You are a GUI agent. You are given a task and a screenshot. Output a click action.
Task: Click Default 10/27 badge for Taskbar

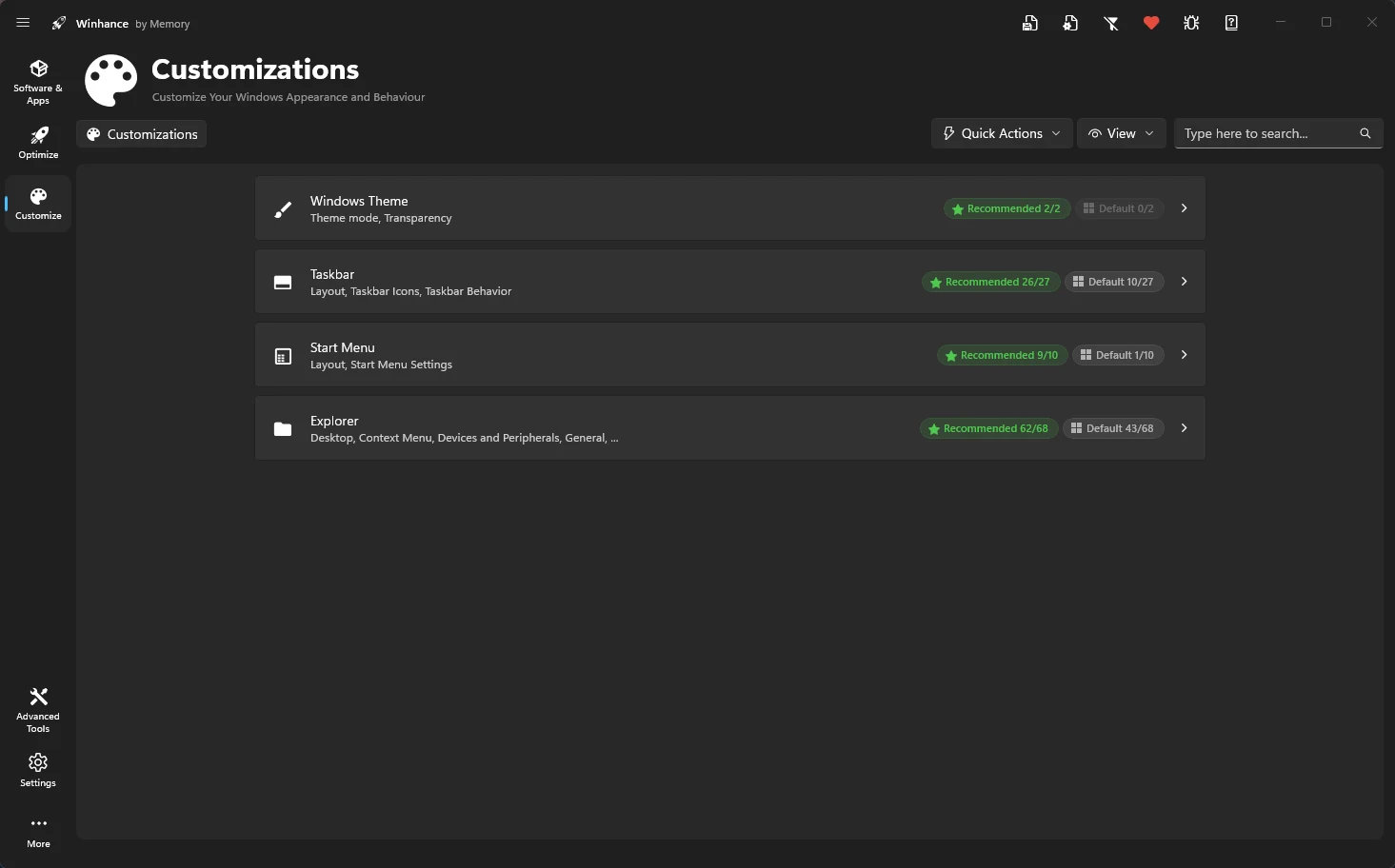pyautogui.click(x=1113, y=282)
